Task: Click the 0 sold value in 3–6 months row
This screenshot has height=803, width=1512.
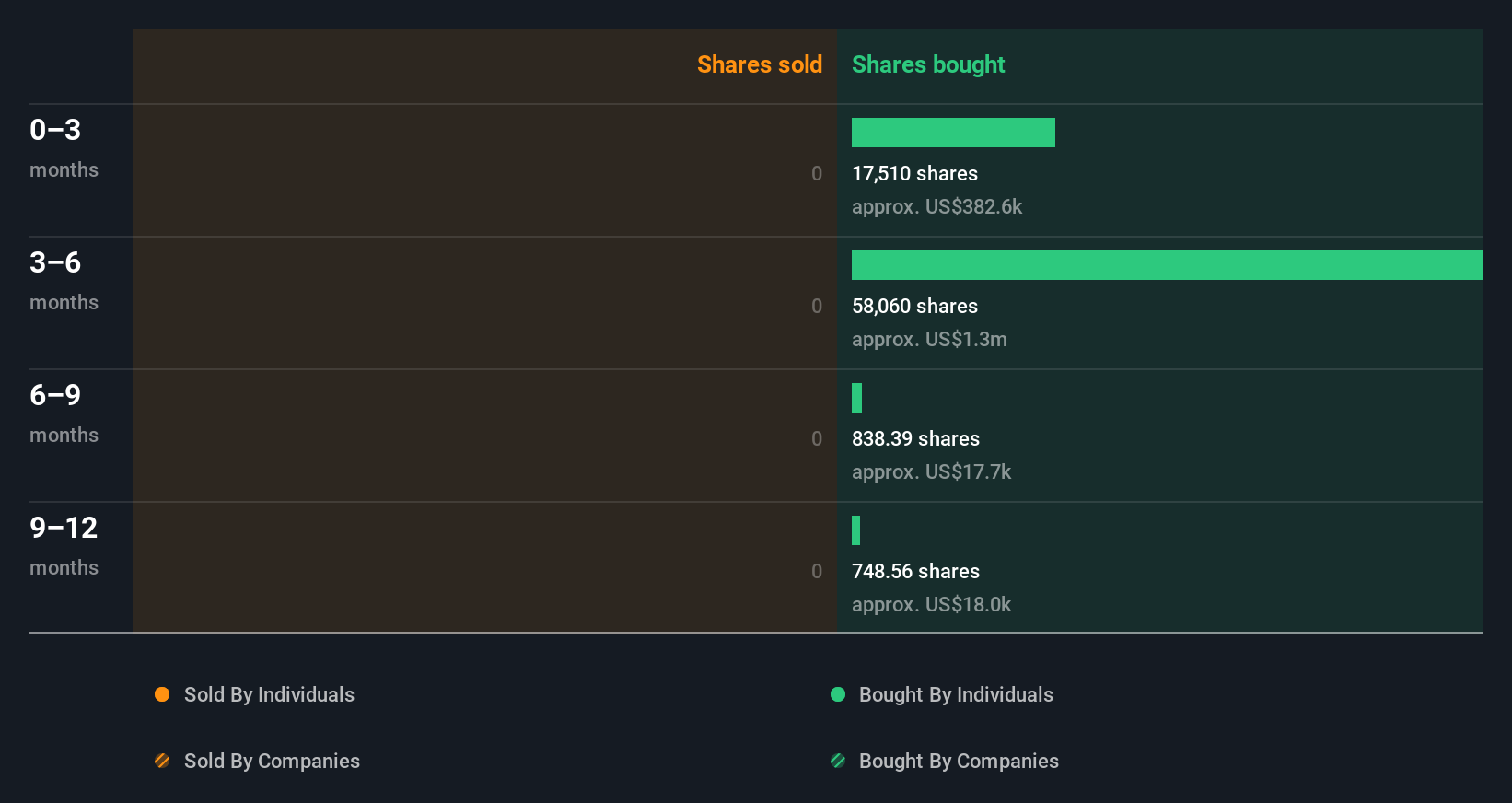Action: [817, 306]
